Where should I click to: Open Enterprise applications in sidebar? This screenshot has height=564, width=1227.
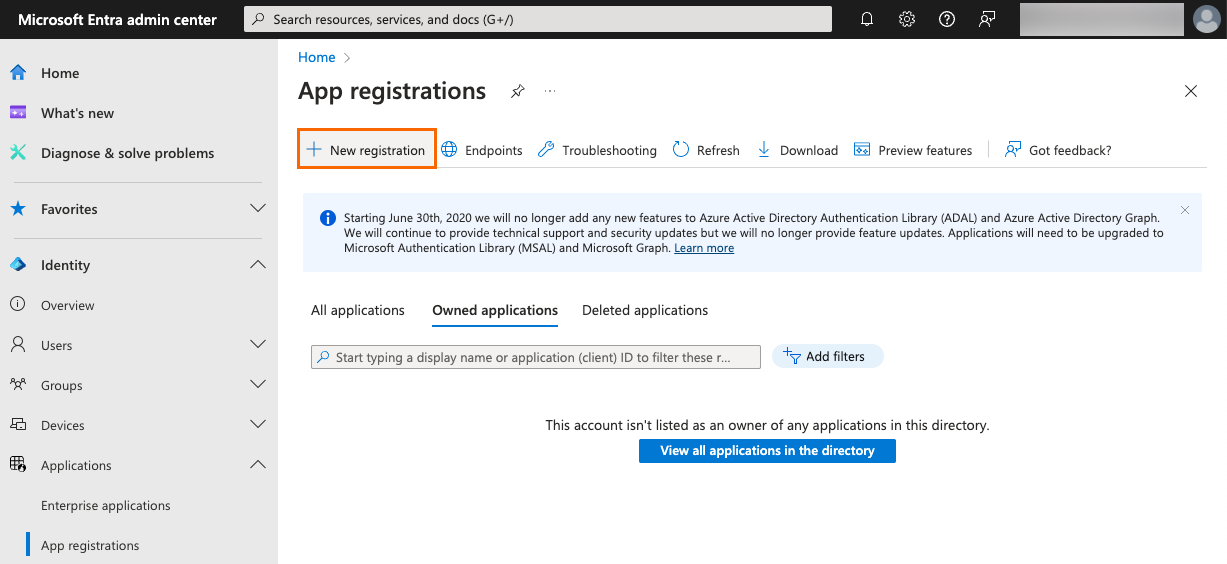point(106,506)
